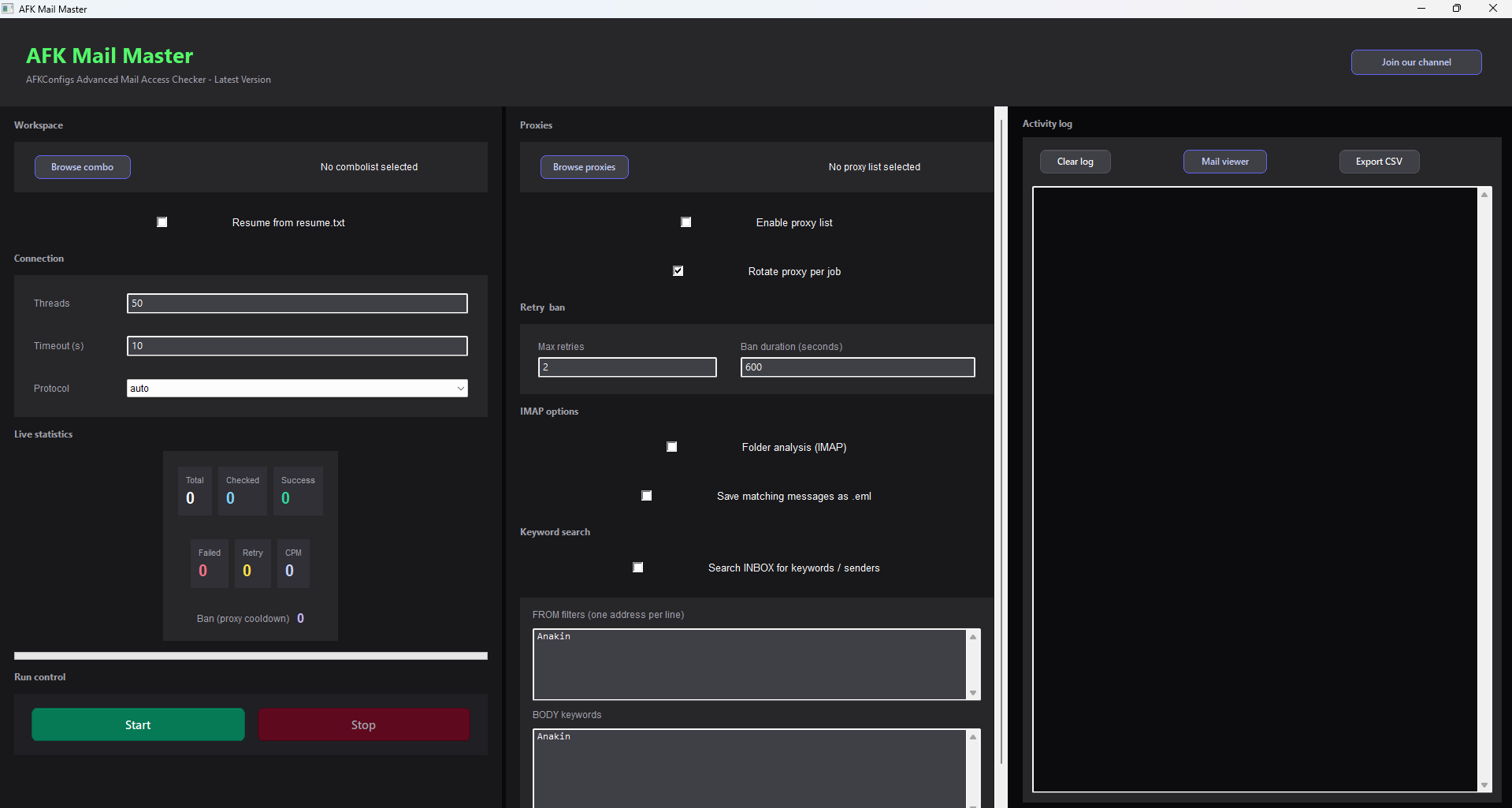The image size is (1512, 808).
Task: Click the Max retries input field
Action: click(x=627, y=367)
